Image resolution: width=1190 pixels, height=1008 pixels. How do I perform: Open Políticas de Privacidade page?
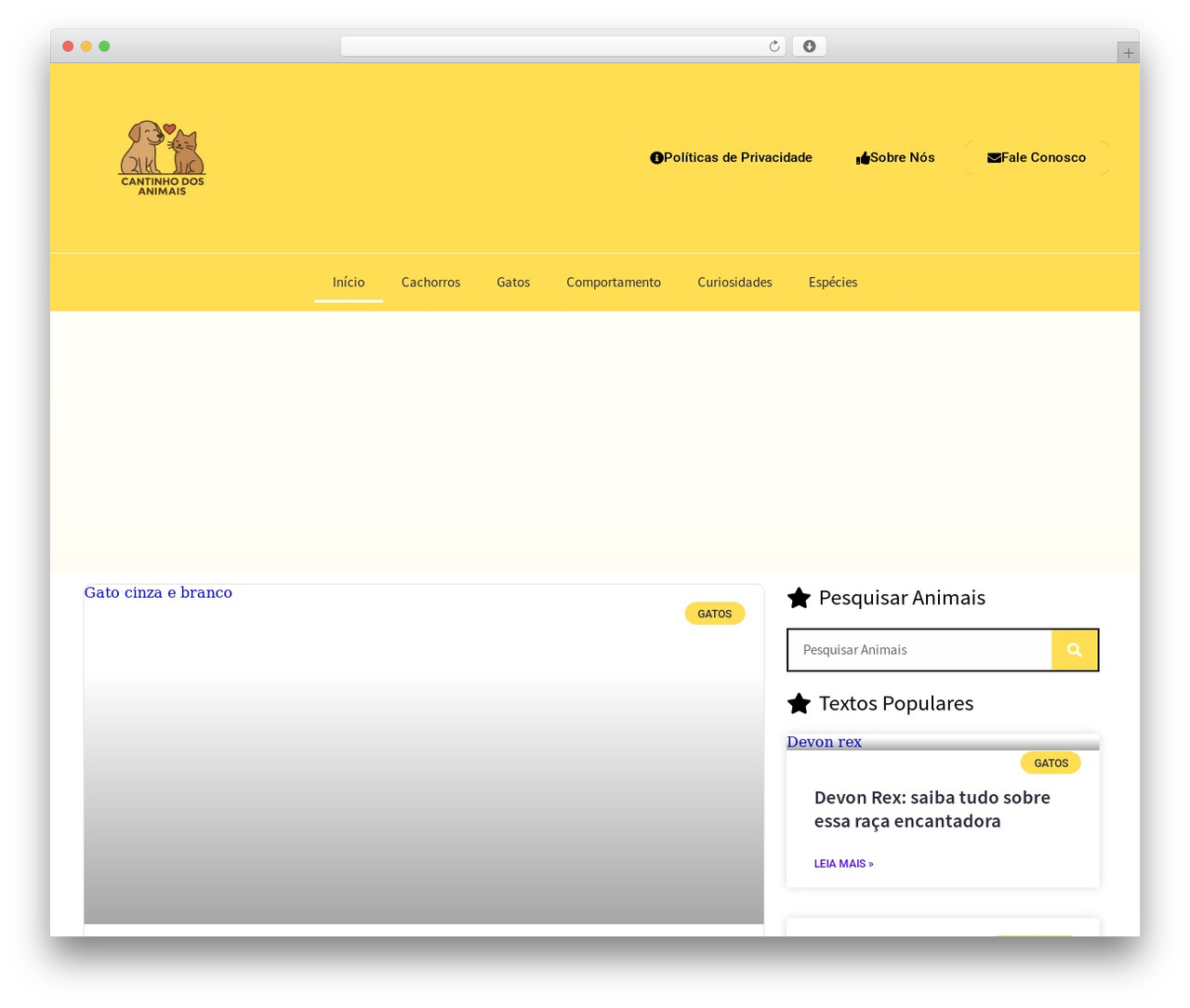click(731, 158)
